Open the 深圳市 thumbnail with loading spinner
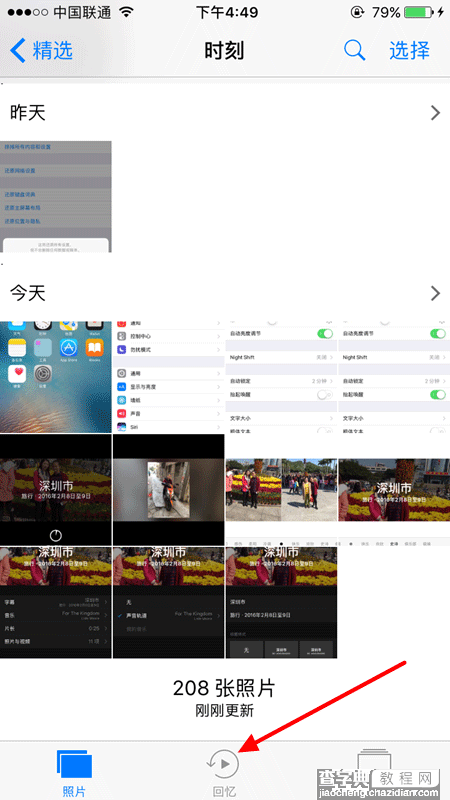The width and height of the screenshot is (450, 800). point(56,490)
